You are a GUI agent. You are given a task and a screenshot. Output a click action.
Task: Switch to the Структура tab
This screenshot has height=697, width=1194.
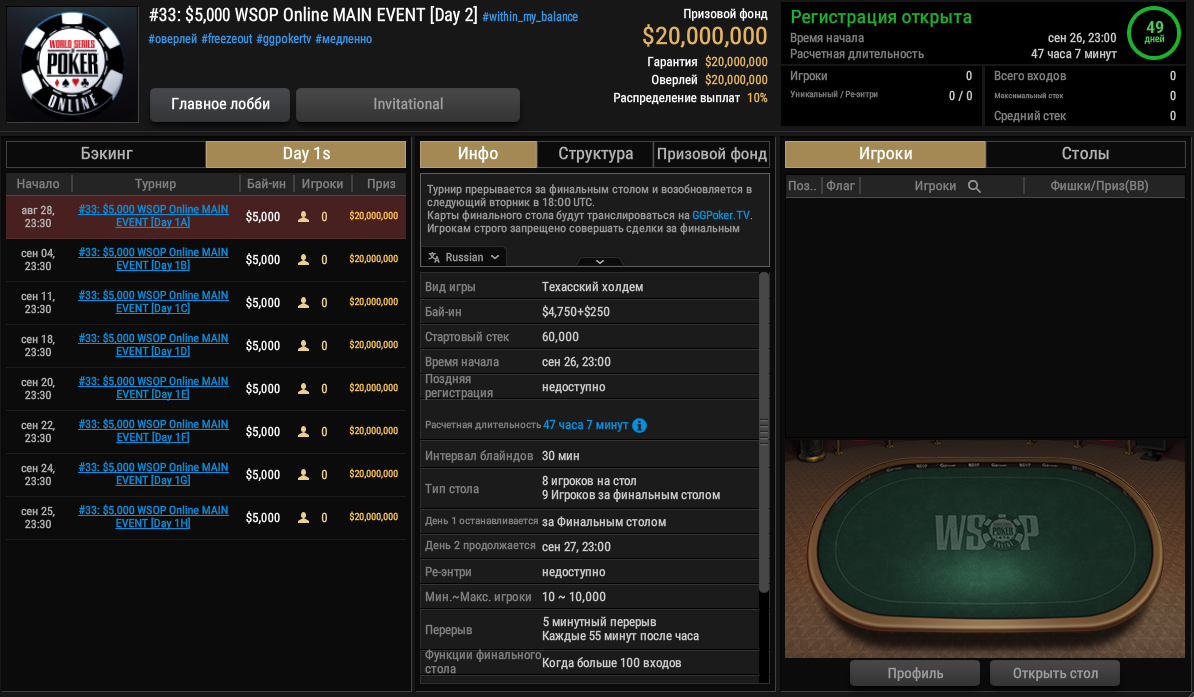[595, 154]
